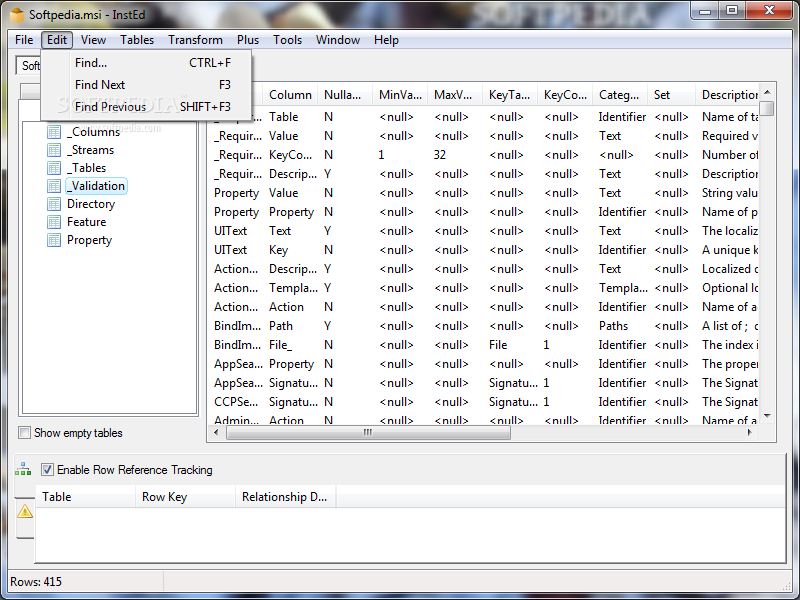Viewport: 800px width, 600px height.
Task: Select the _Tables entry in tree
Action: [86, 168]
